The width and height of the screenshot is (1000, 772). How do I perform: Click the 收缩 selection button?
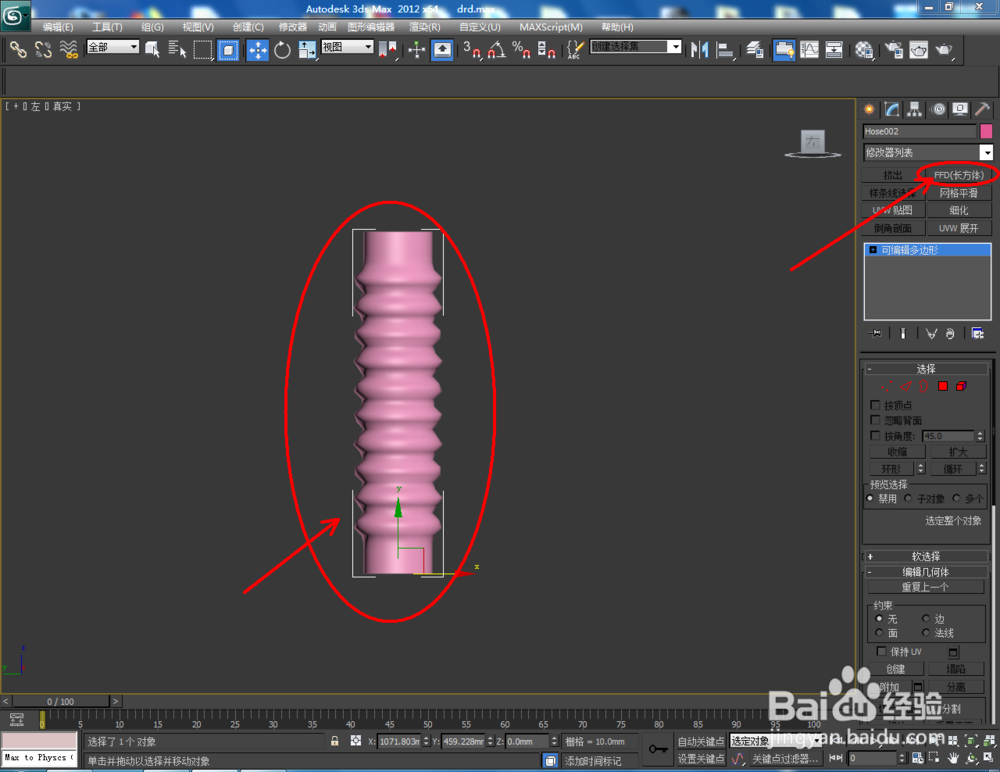897,452
